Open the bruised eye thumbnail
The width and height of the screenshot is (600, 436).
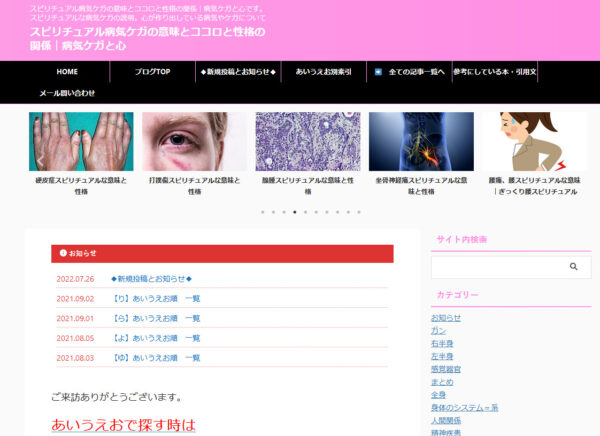click(194, 141)
